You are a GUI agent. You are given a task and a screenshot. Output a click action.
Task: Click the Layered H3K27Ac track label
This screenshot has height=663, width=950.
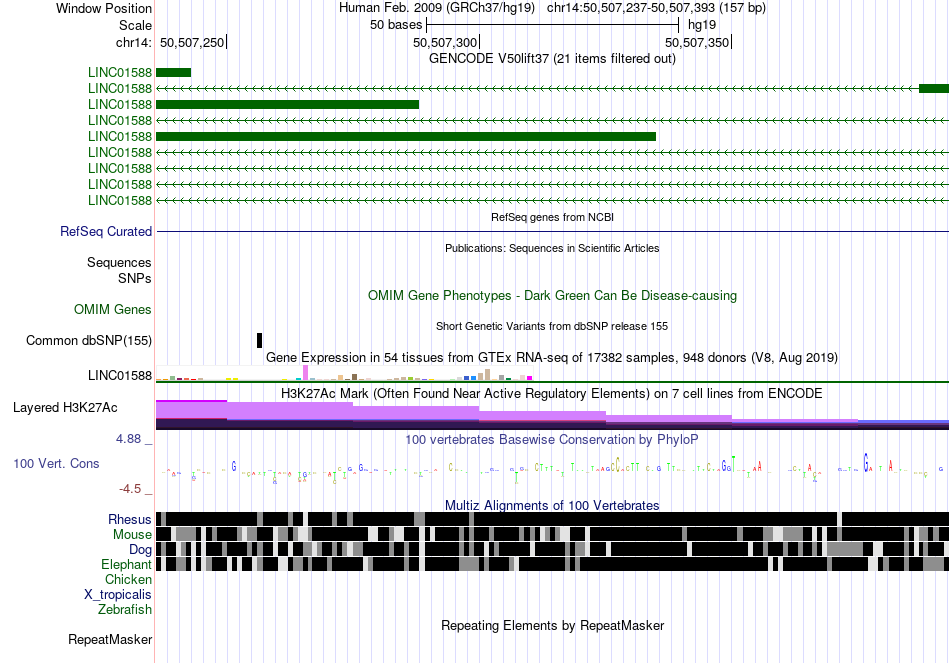click(x=65, y=407)
